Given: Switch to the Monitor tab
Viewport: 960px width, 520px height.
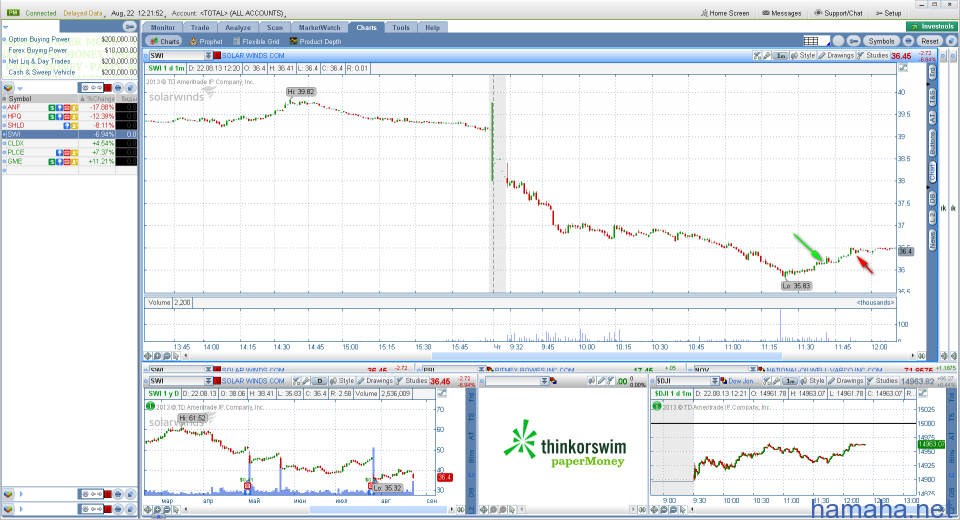Looking at the screenshot, I should (163, 28).
